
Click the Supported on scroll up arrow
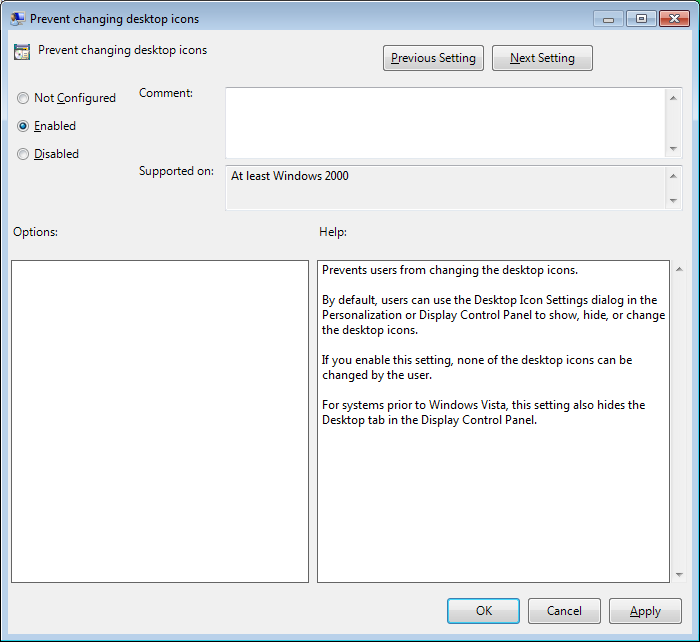pos(673,176)
